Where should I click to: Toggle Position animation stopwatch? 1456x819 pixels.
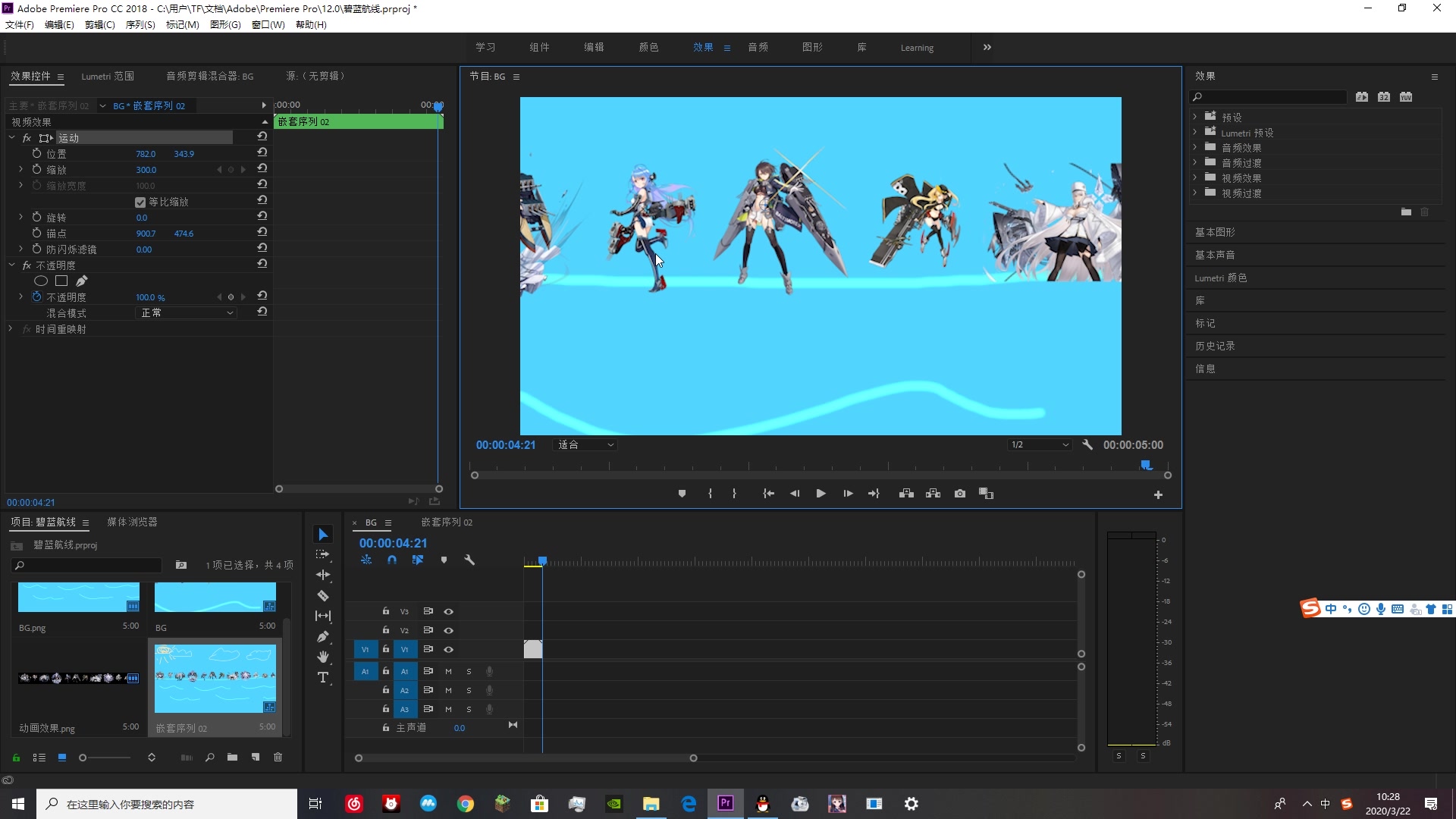tap(36, 153)
